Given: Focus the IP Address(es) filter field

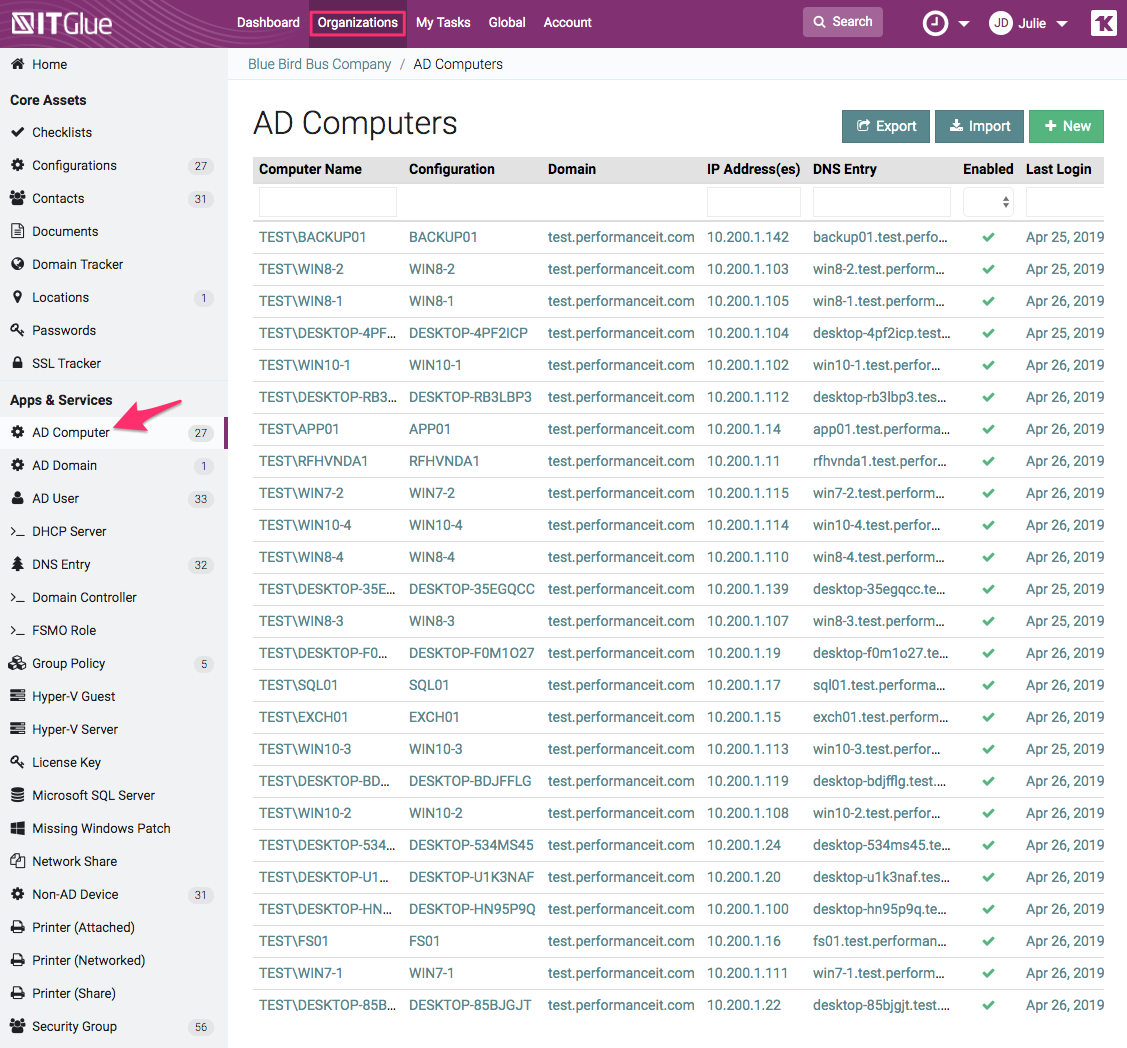Looking at the screenshot, I should (x=753, y=202).
